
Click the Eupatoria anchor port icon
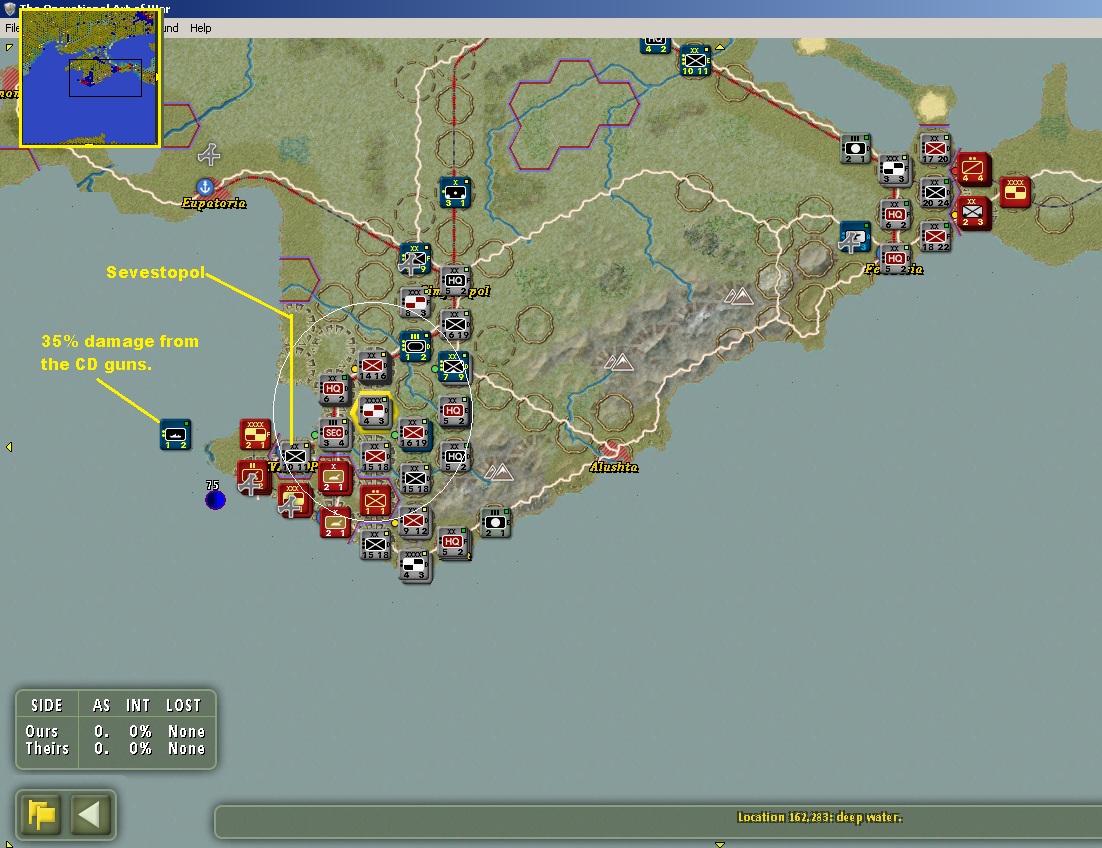click(x=205, y=187)
